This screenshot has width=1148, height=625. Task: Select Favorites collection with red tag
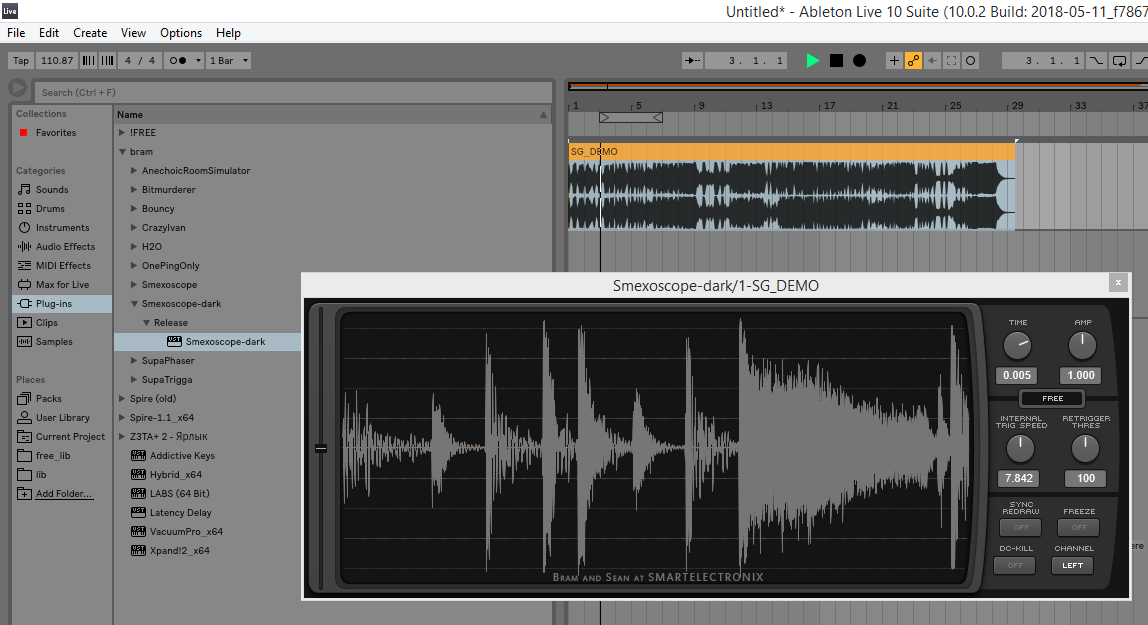tap(23, 132)
